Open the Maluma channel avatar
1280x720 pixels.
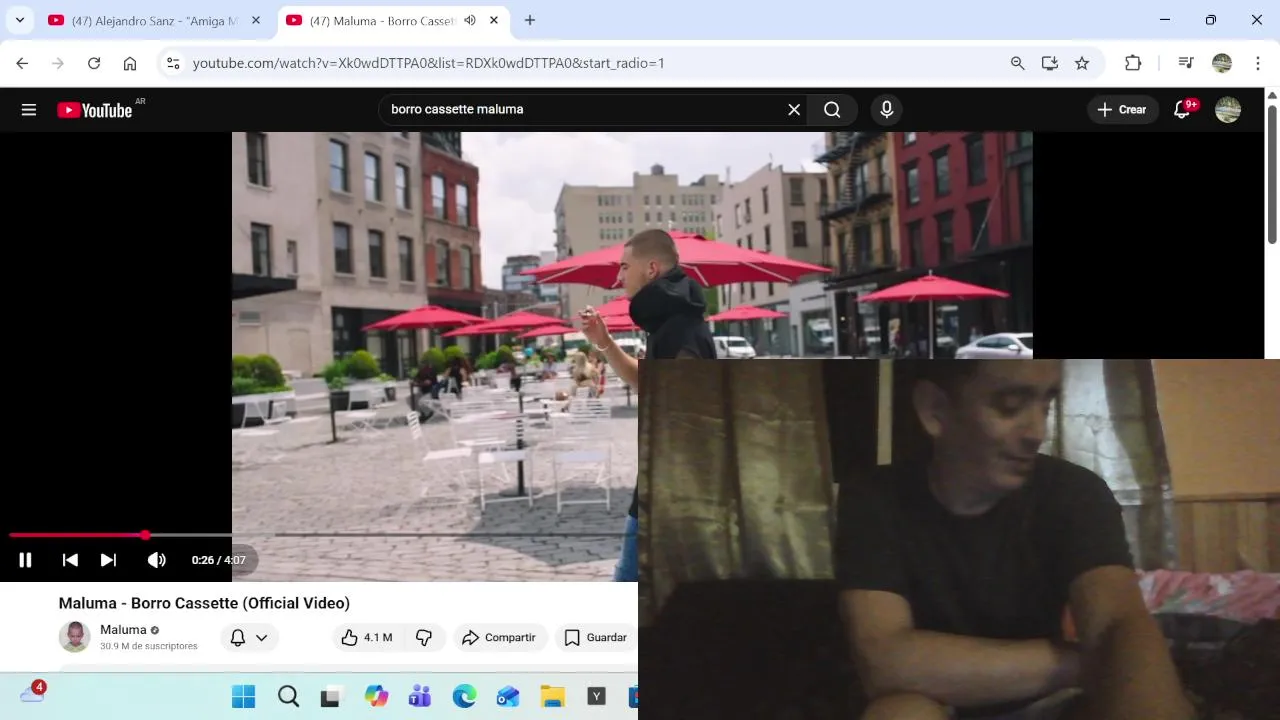click(74, 637)
